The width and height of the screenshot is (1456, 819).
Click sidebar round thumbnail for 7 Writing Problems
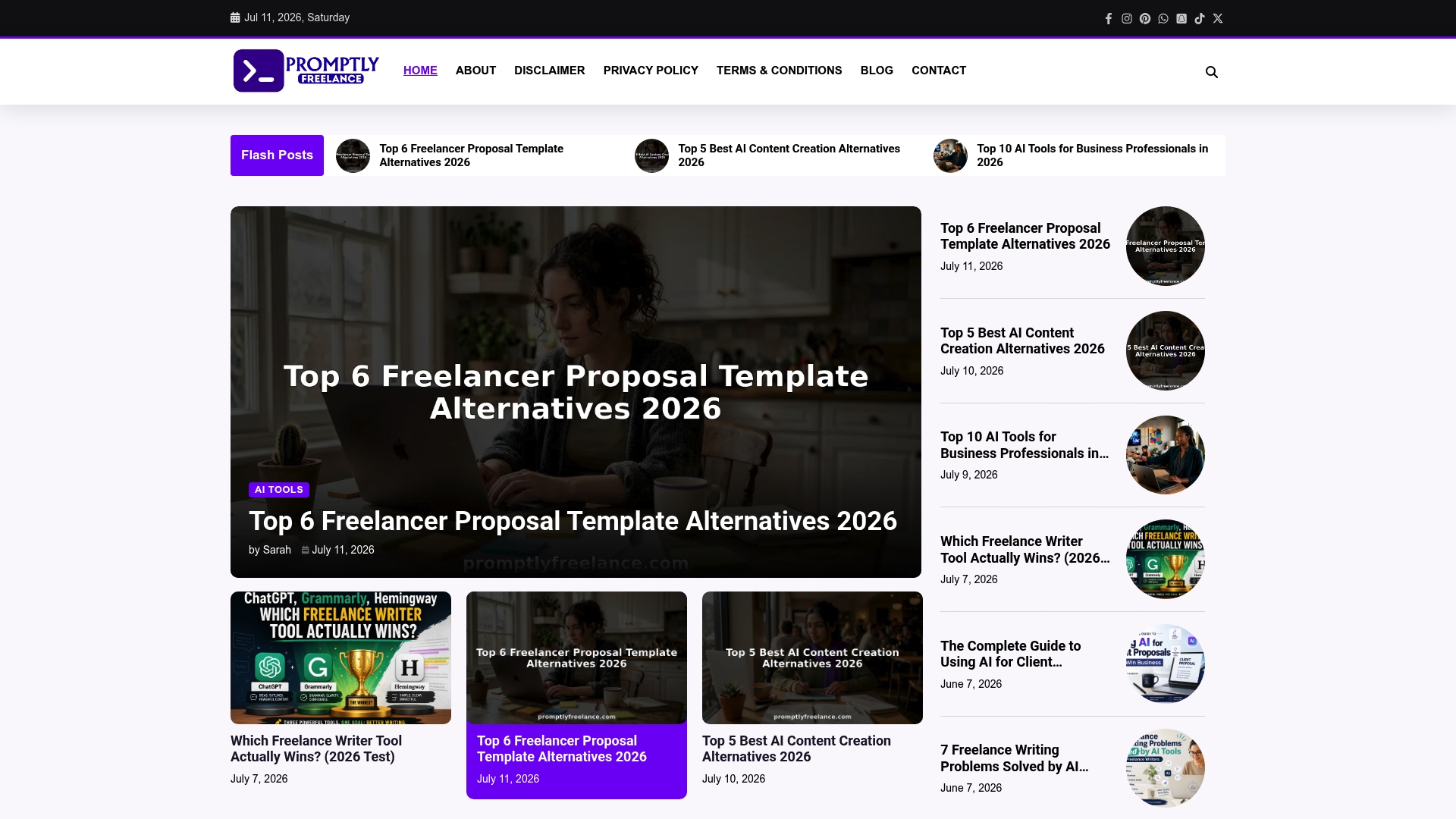[x=1166, y=768]
